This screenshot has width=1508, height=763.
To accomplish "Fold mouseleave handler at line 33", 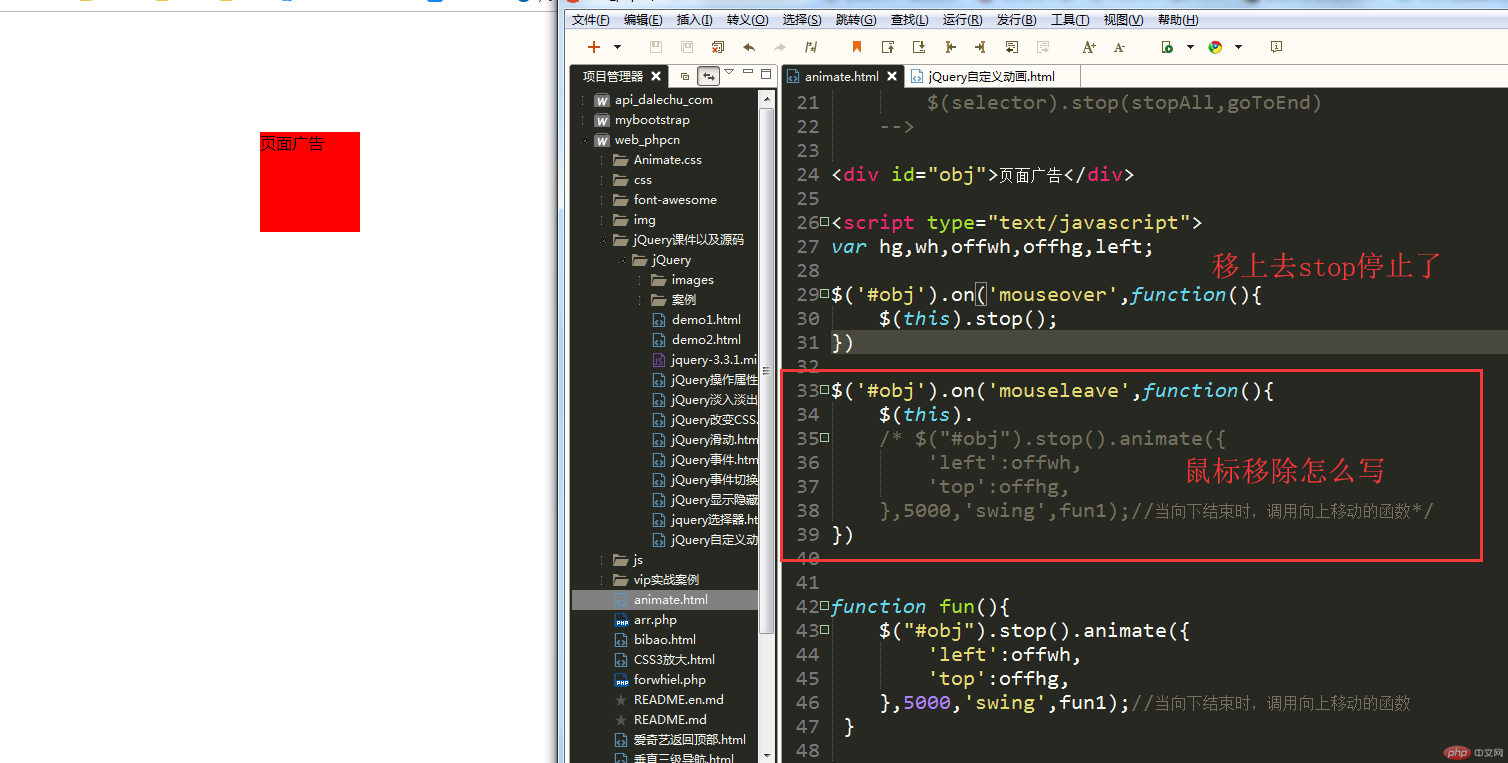I will (825, 390).
